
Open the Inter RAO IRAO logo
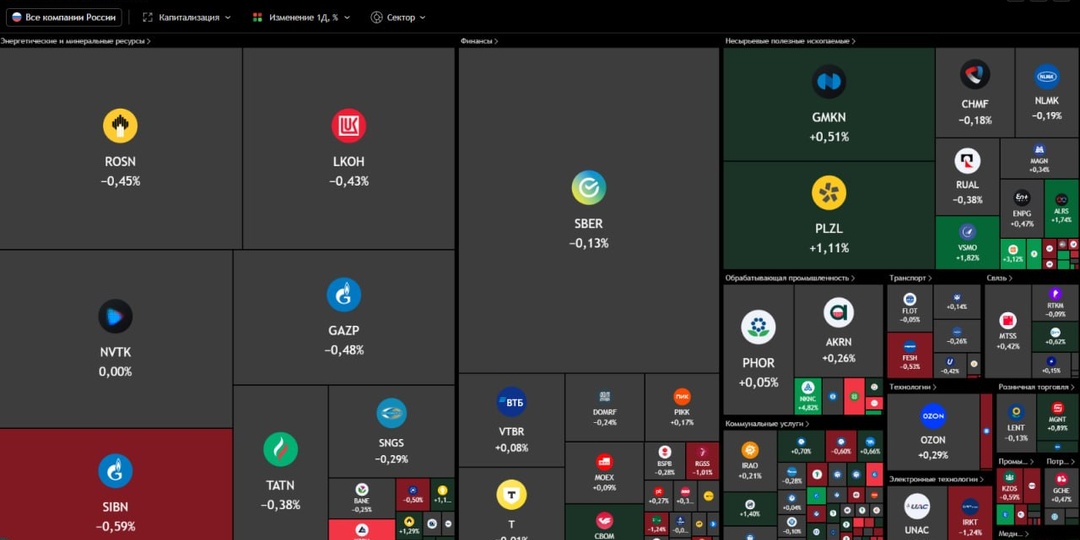[750, 450]
